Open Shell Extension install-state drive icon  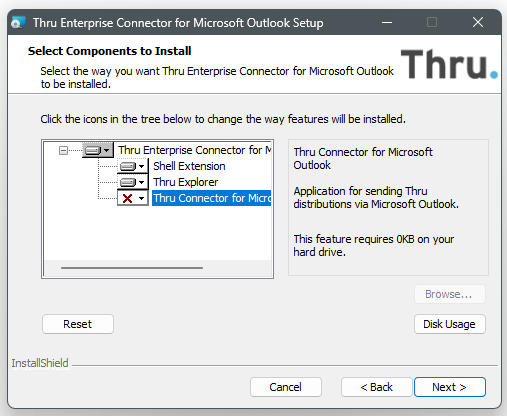(128, 166)
